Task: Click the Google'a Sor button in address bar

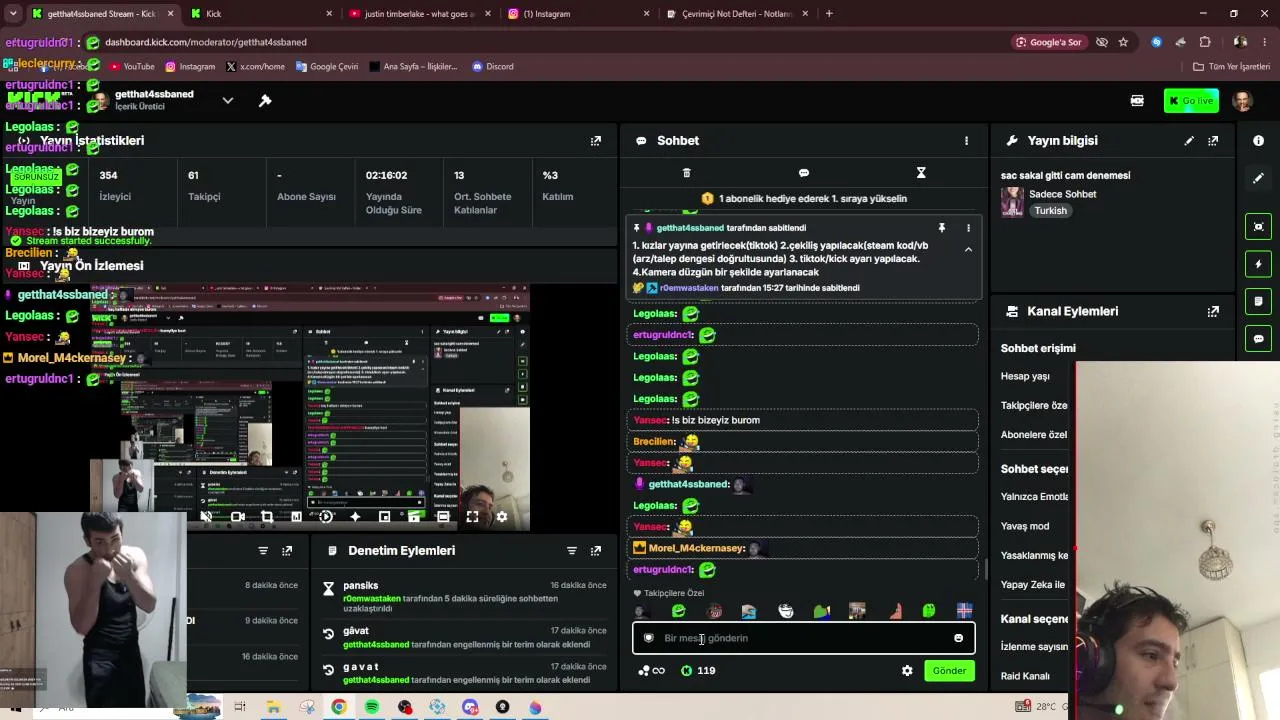Action: (x=1048, y=42)
